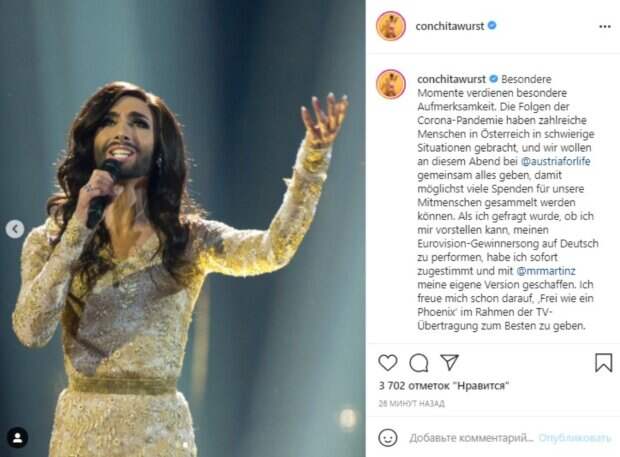Image resolution: width=620 pixels, height=457 pixels.
Task: Click the conchitawurst avatar in the header
Action: tap(391, 26)
